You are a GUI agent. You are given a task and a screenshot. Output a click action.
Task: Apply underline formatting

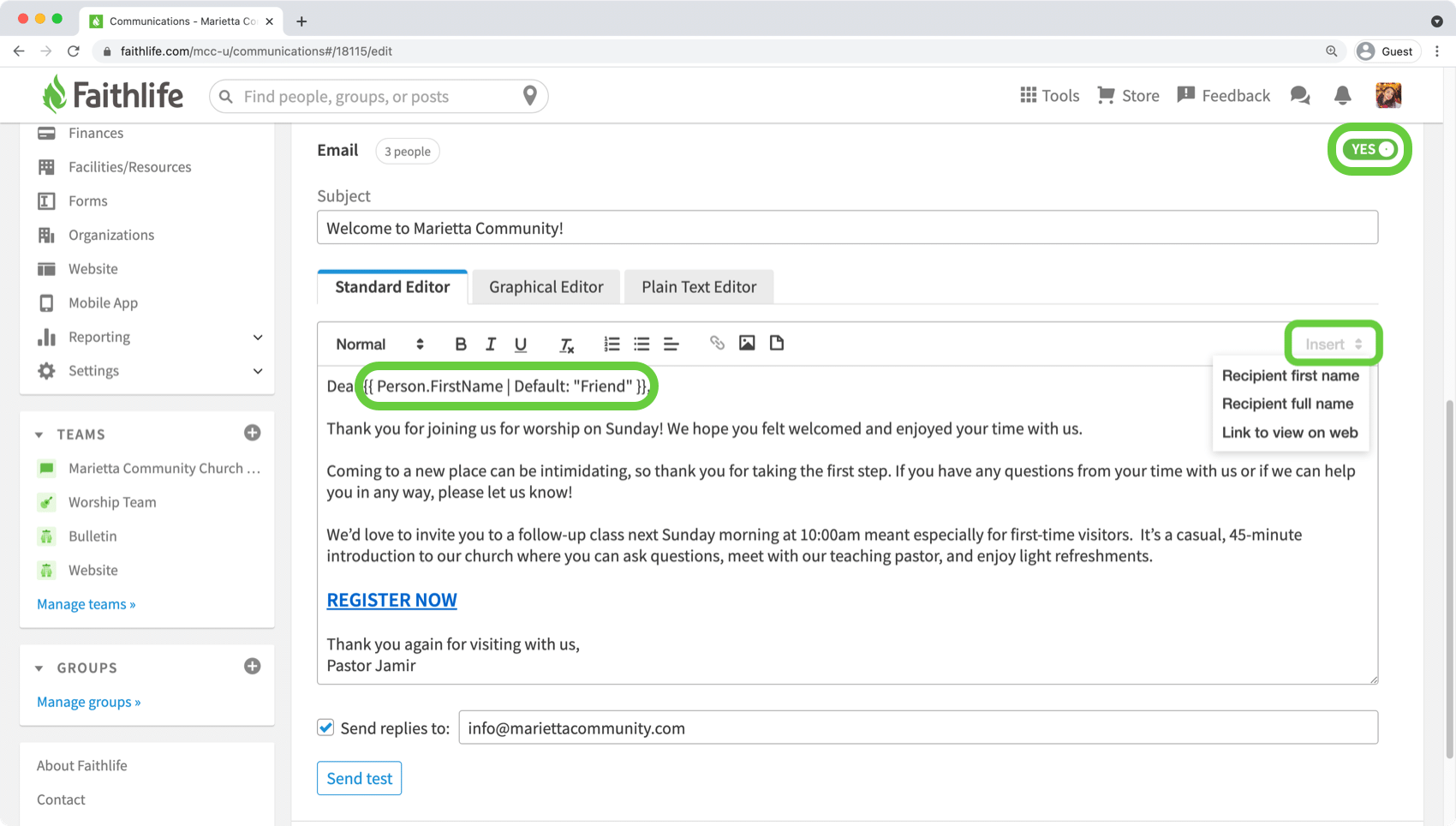(x=521, y=344)
